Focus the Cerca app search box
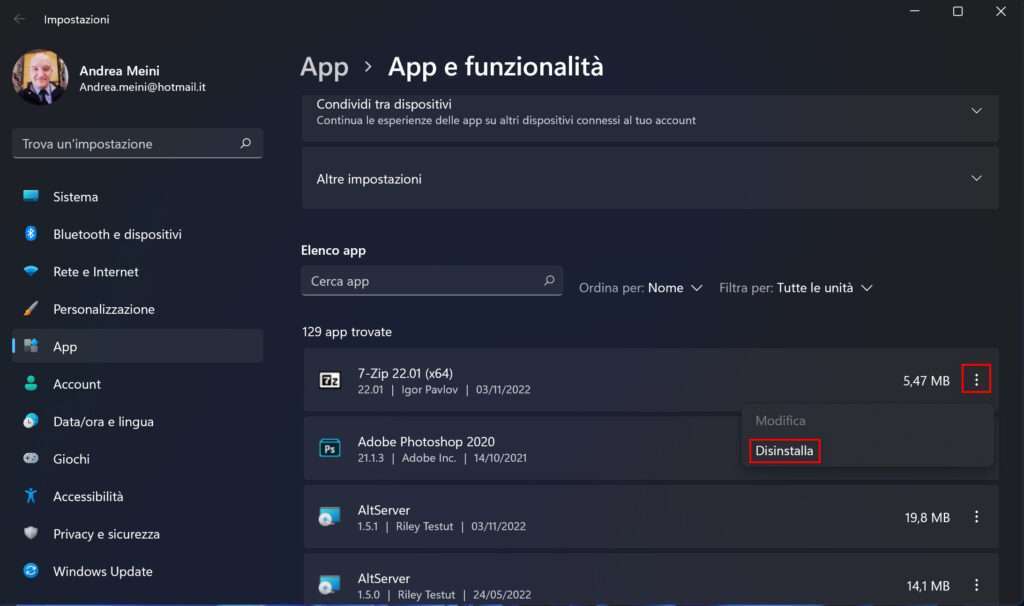This screenshot has height=606, width=1024. (x=432, y=281)
